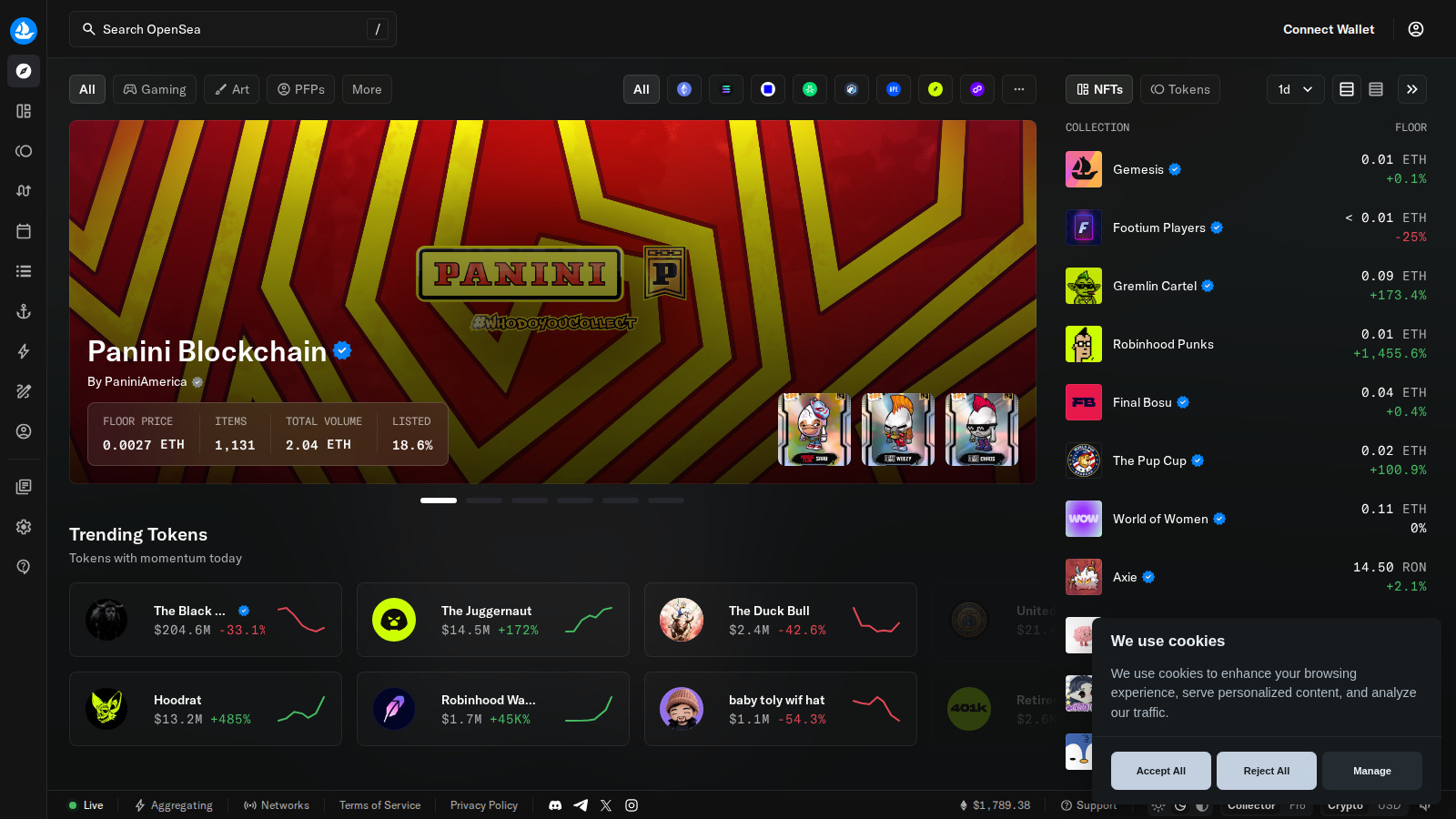Go to second carousel slide indicator

(x=484, y=500)
